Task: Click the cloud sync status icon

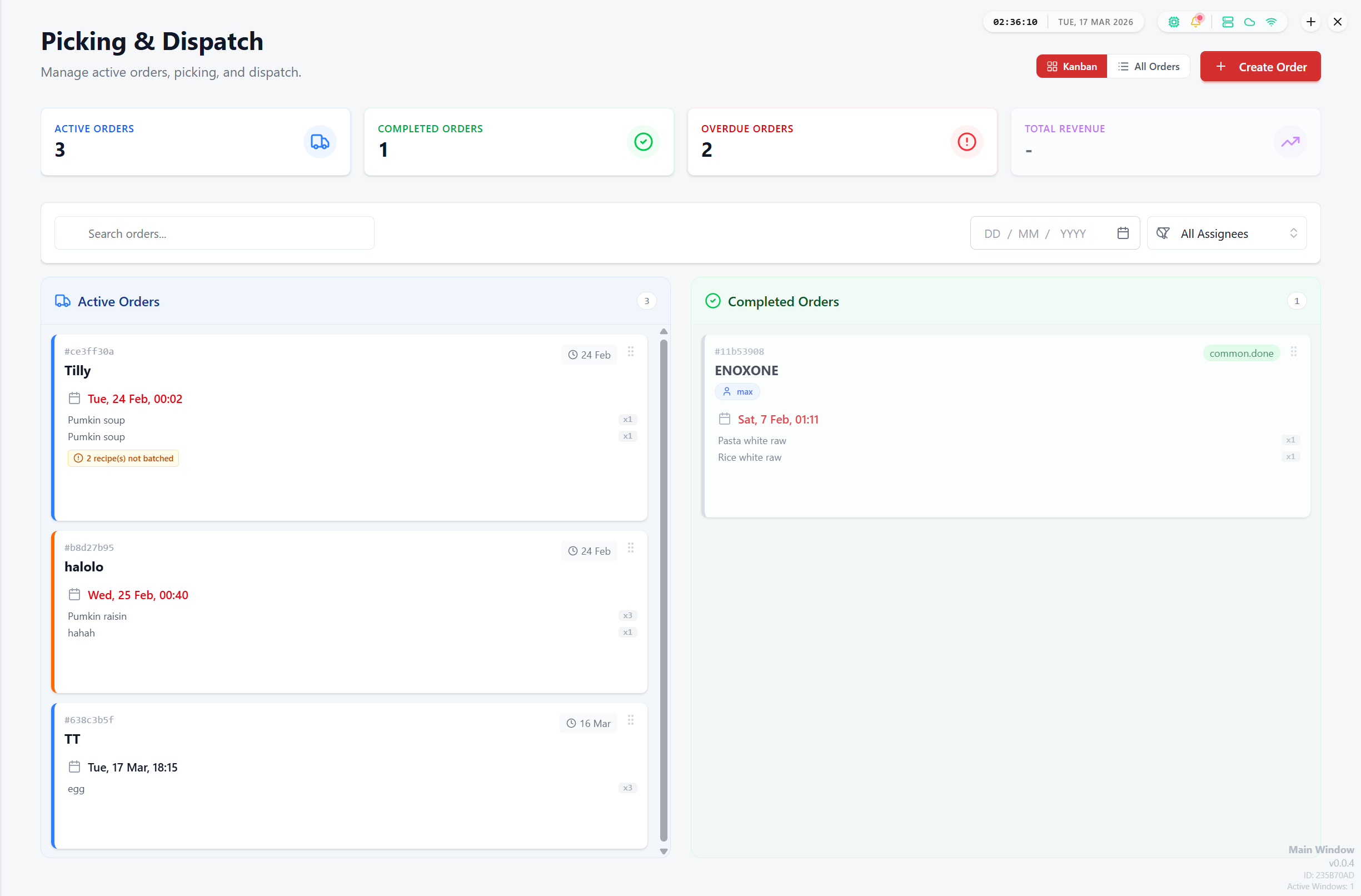Action: click(1249, 22)
